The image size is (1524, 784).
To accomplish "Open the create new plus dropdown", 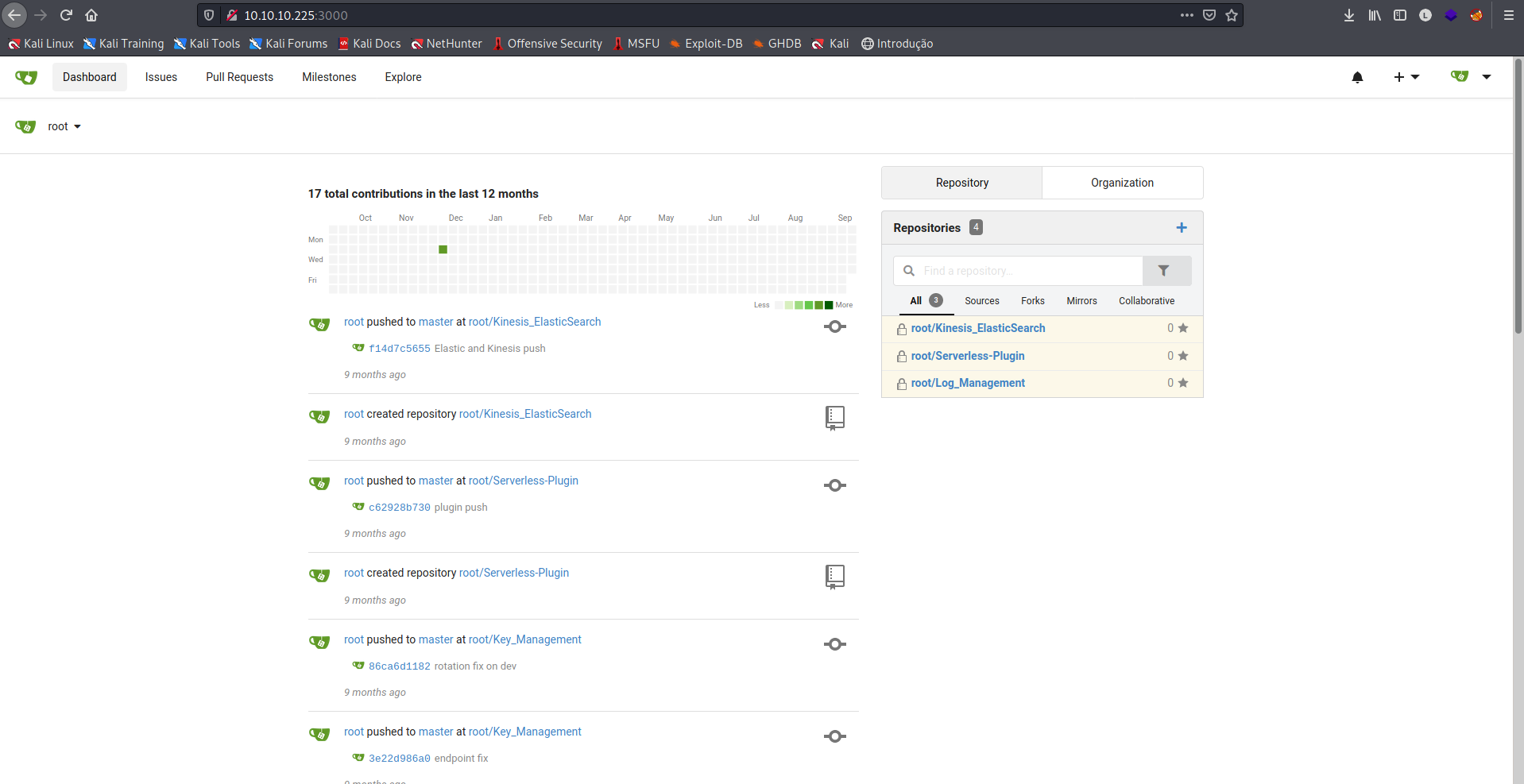I will [1406, 77].
